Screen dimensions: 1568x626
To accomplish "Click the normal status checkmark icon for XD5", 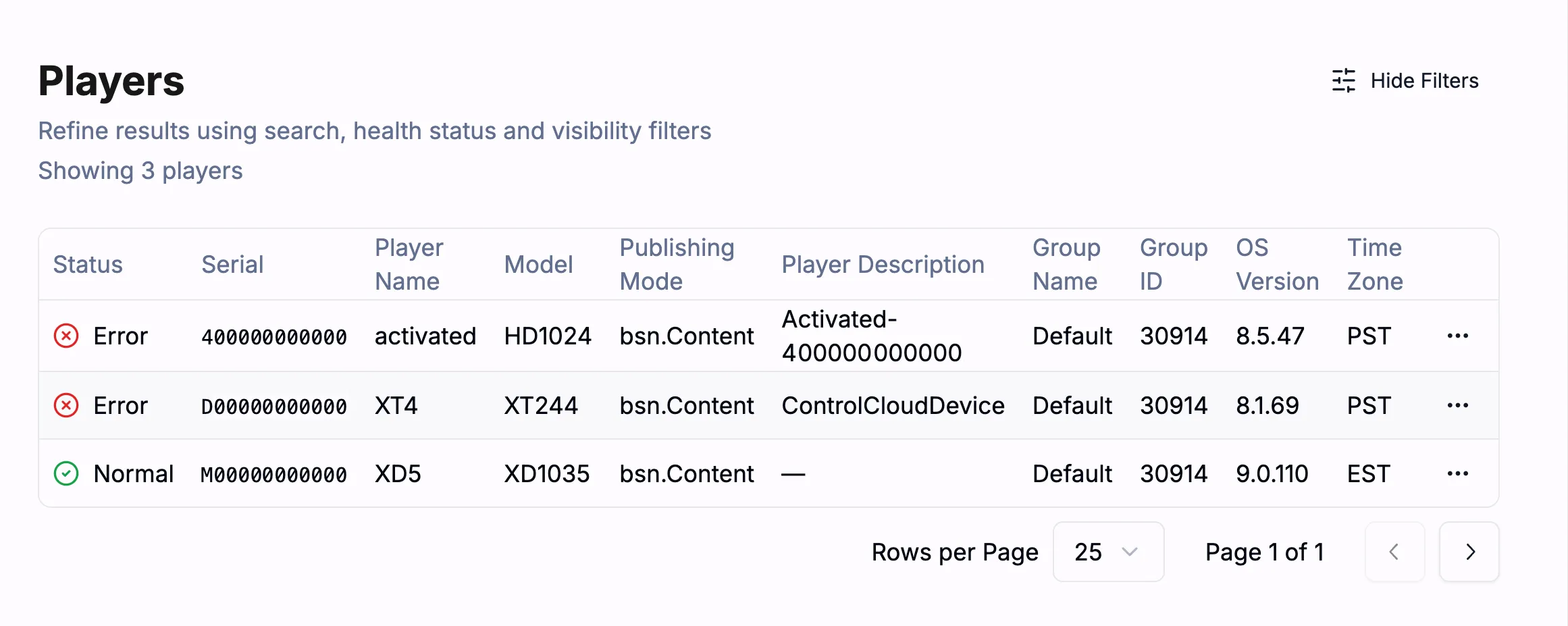I will coord(66,473).
